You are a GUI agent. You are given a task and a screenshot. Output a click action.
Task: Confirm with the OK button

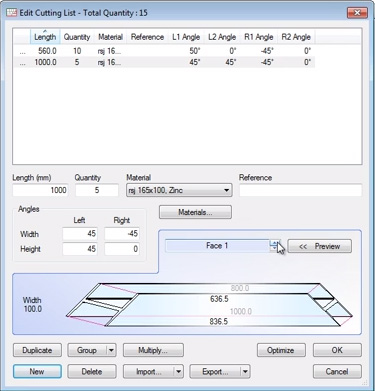(x=337, y=350)
